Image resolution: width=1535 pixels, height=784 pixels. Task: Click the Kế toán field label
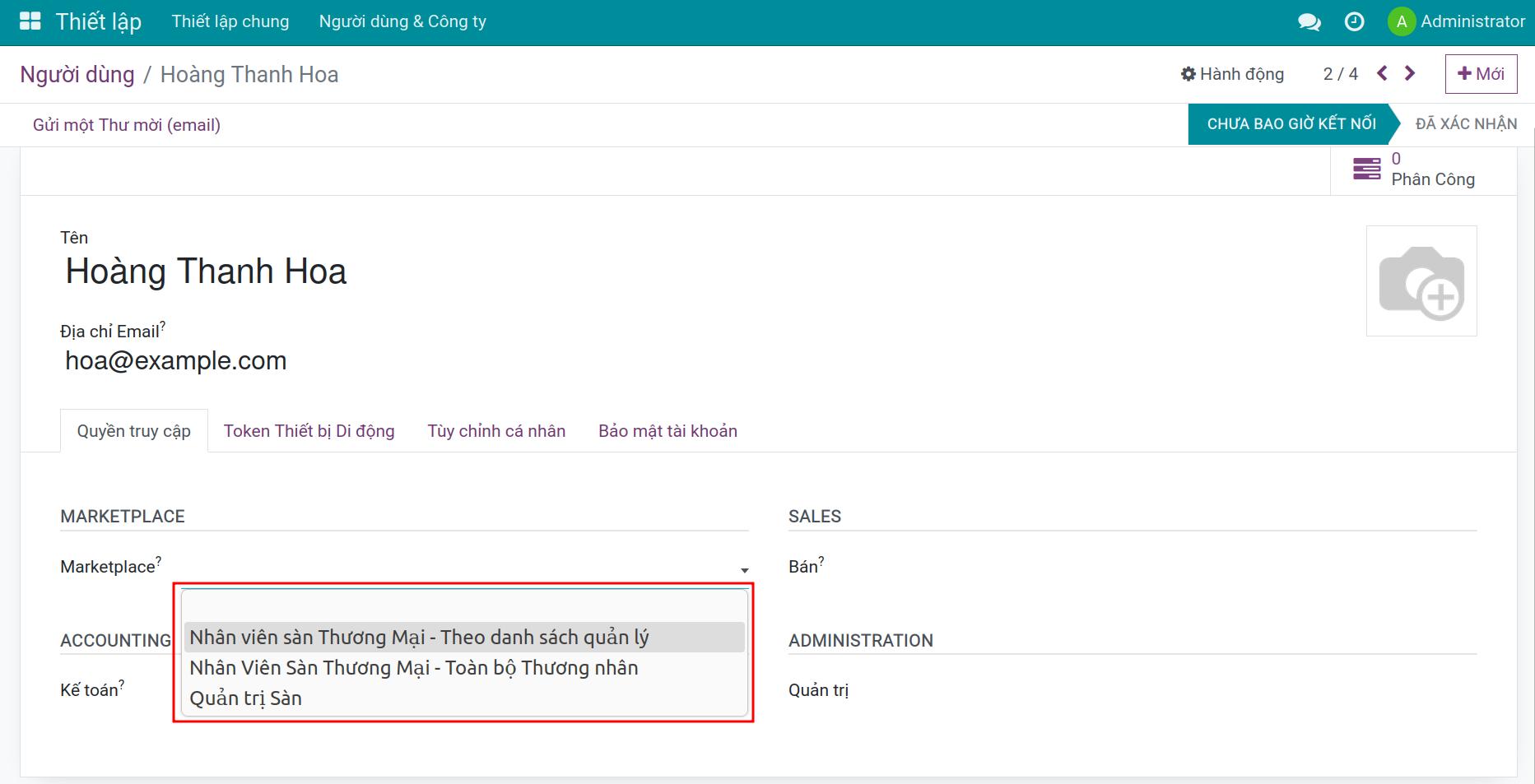coord(91,690)
